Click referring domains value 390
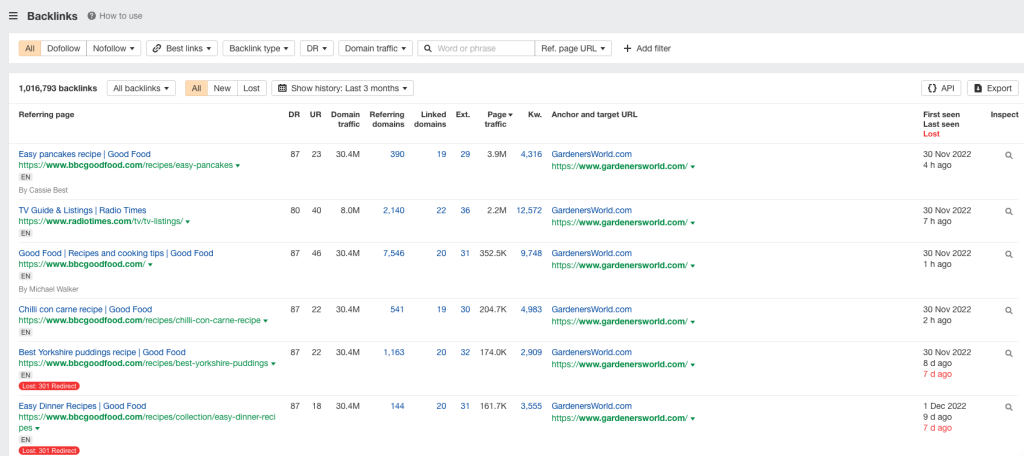Image resolution: width=1024 pixels, height=456 pixels. pyautogui.click(x=397, y=154)
